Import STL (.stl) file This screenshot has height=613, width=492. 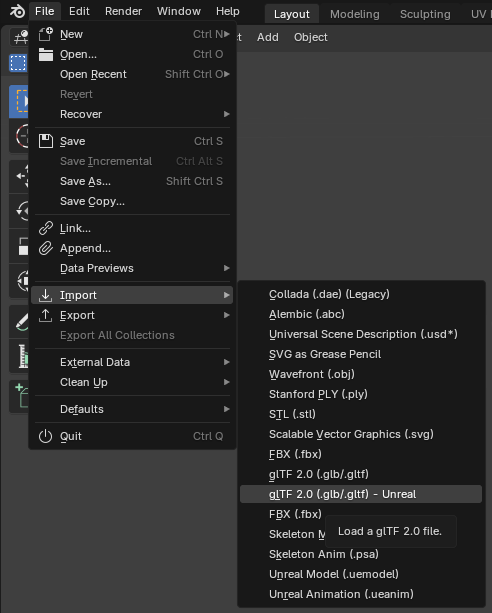(361, 414)
